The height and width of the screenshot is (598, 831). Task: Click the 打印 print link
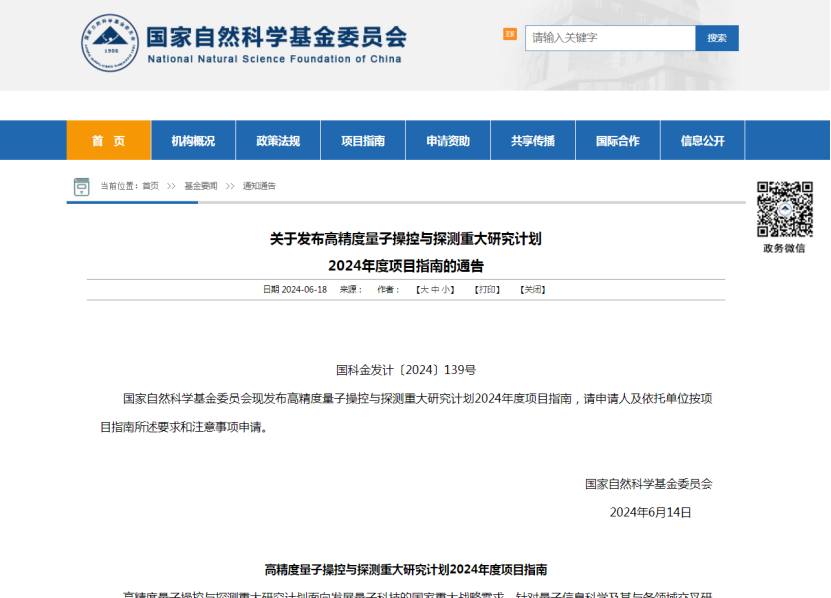487,290
